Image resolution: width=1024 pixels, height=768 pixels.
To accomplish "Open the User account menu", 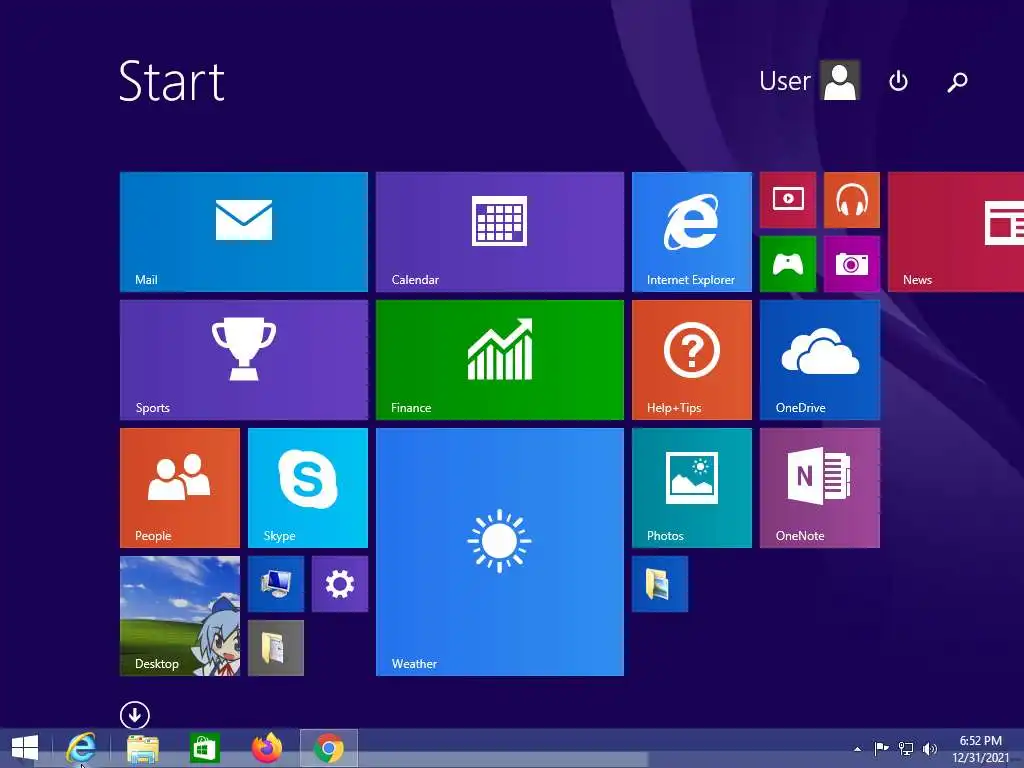I will [809, 80].
